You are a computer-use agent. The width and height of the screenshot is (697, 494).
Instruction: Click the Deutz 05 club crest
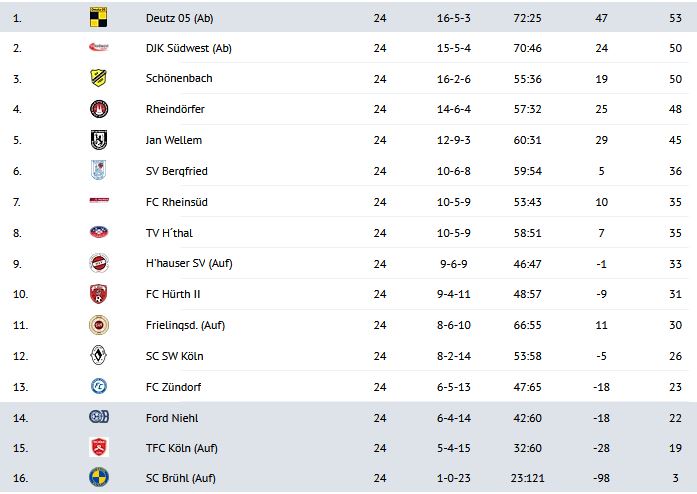[99, 16]
